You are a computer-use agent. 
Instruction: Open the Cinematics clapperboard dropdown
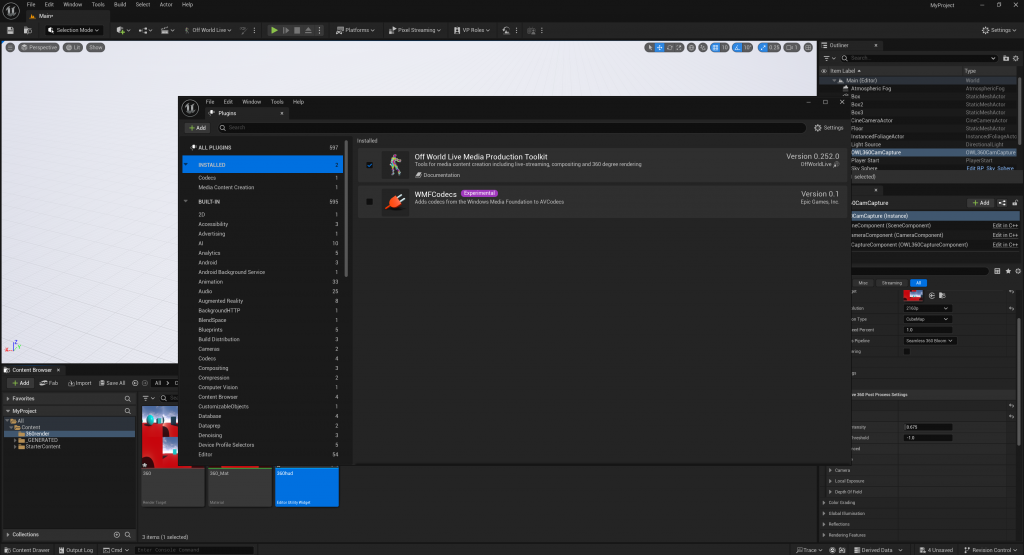point(167,30)
